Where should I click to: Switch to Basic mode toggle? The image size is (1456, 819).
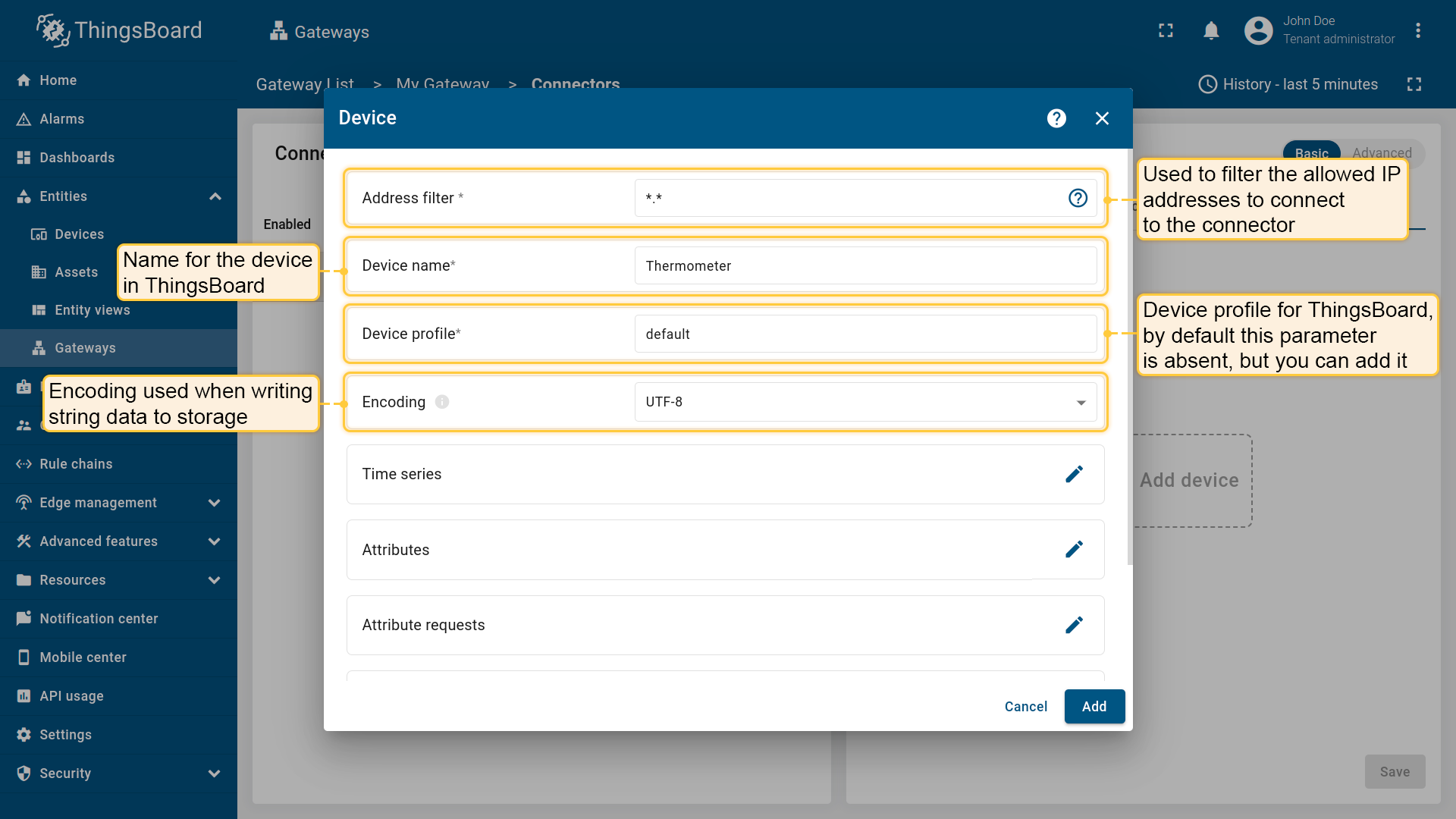(x=1311, y=152)
